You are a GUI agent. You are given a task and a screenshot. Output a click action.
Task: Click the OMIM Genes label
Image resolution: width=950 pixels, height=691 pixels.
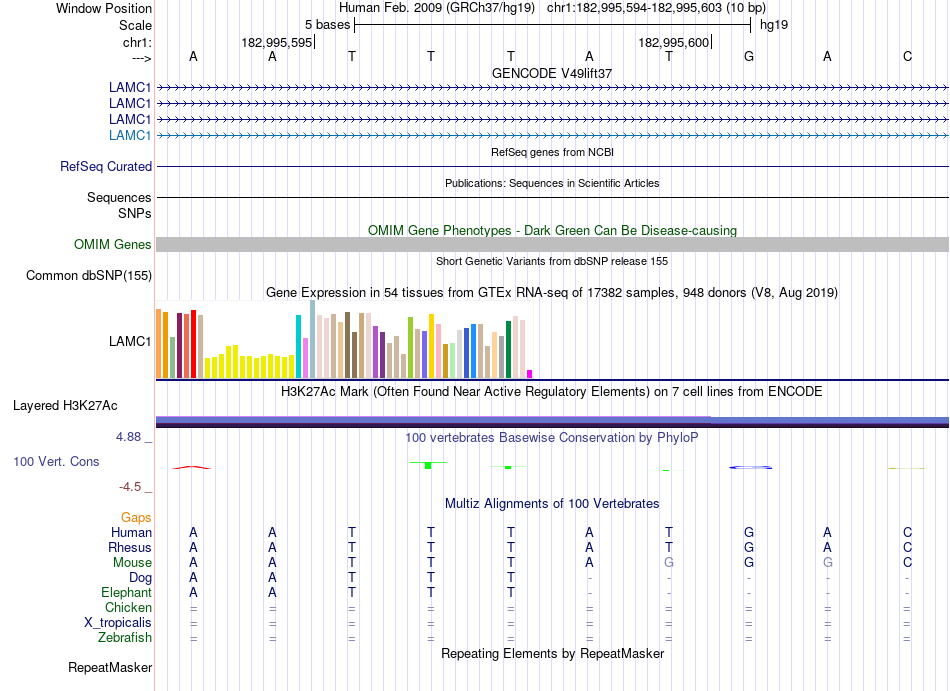(x=113, y=245)
